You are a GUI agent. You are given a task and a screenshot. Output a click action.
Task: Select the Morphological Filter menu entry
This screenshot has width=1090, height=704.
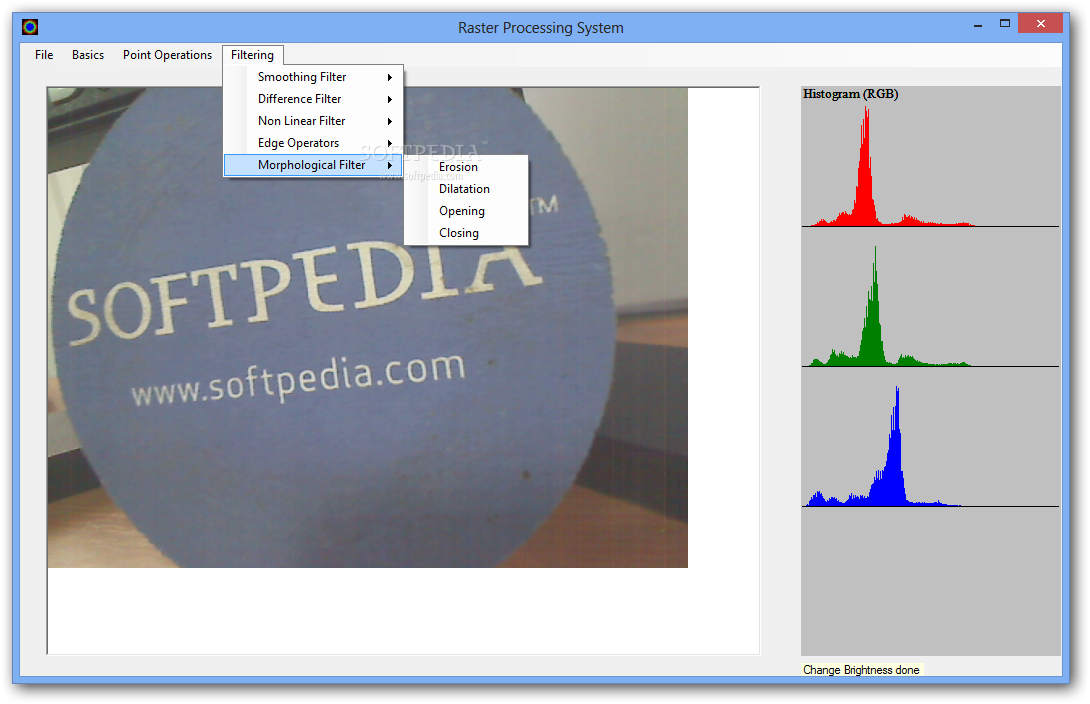coord(313,165)
